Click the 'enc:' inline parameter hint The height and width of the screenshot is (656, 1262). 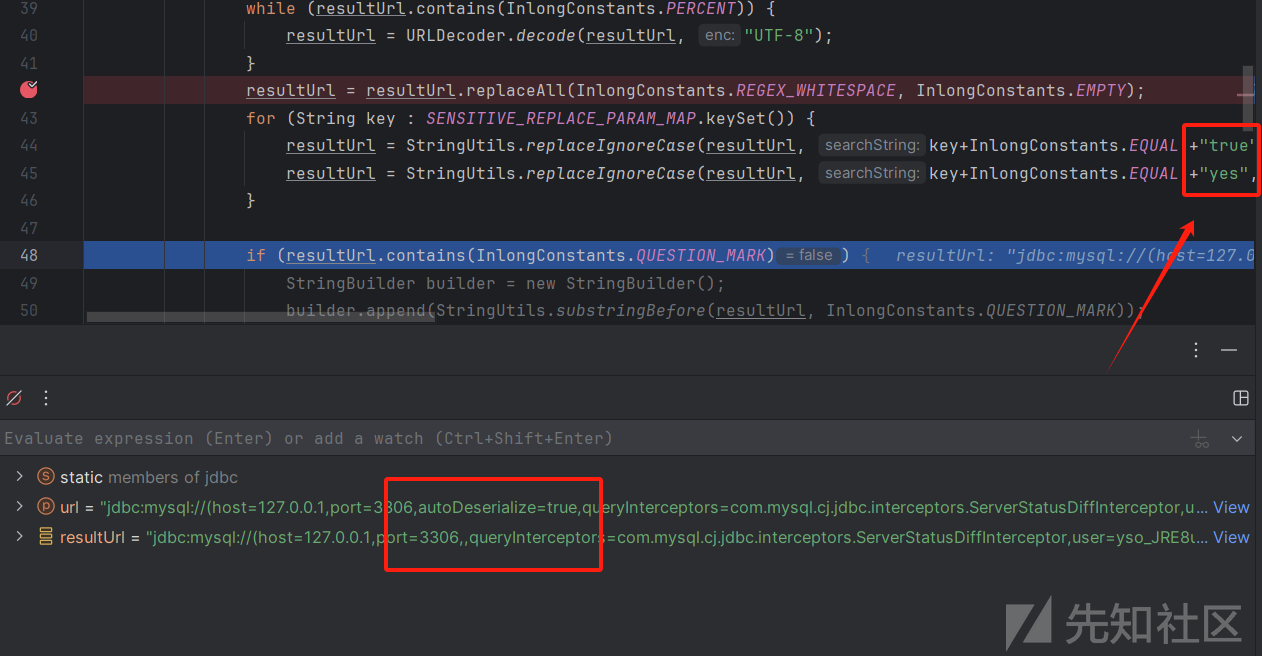719,35
